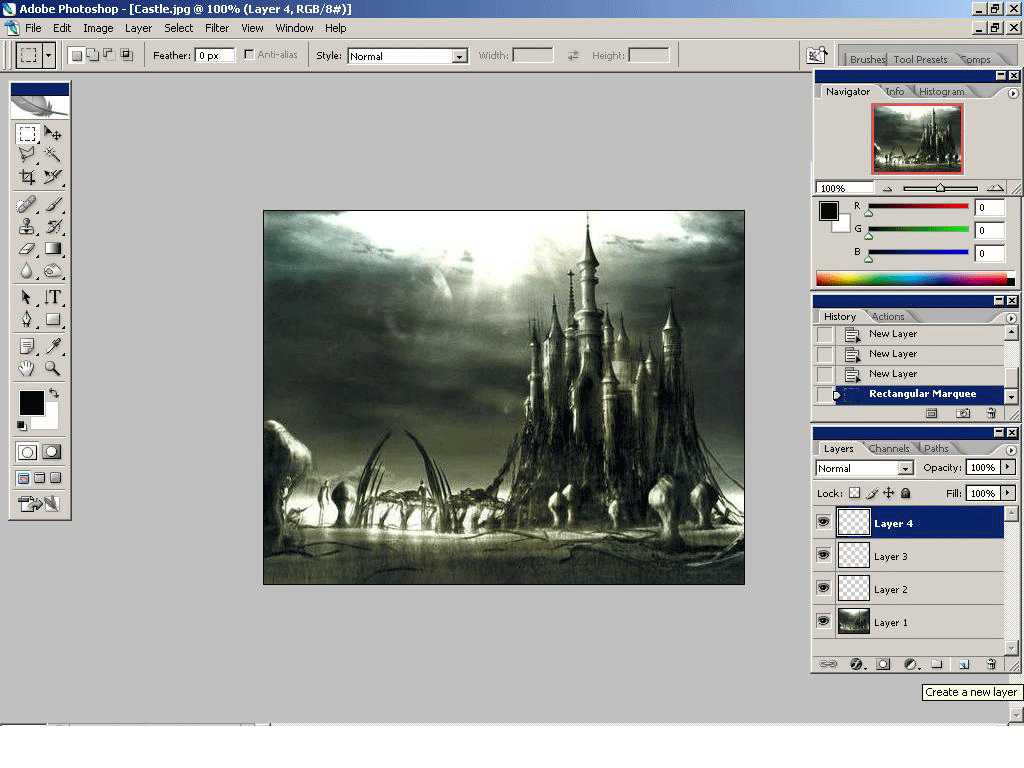Image resolution: width=1024 pixels, height=768 pixels.
Task: Select the Rectangle shape tool
Action: pos(52,319)
